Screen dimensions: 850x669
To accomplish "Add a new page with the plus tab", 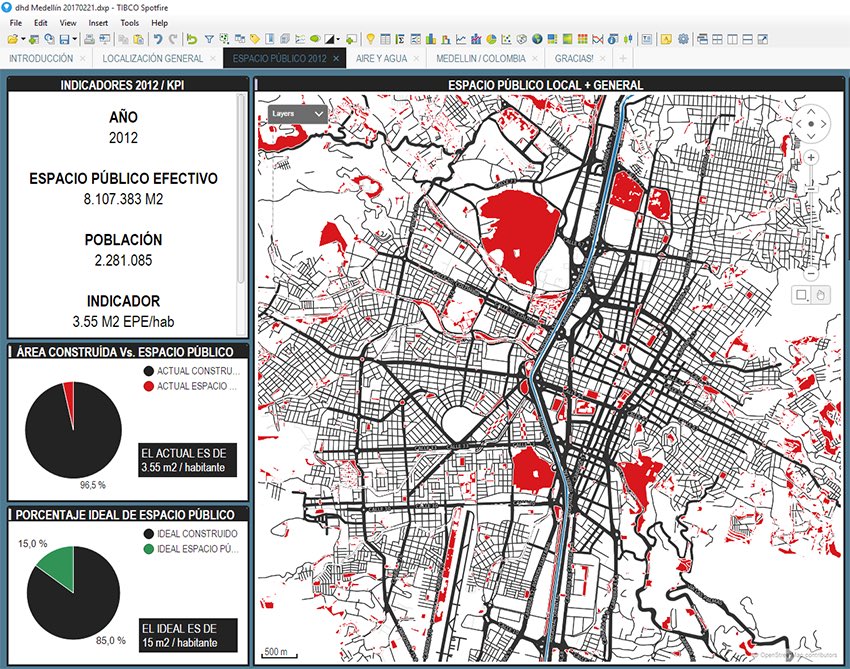I will pyautogui.click(x=623, y=58).
